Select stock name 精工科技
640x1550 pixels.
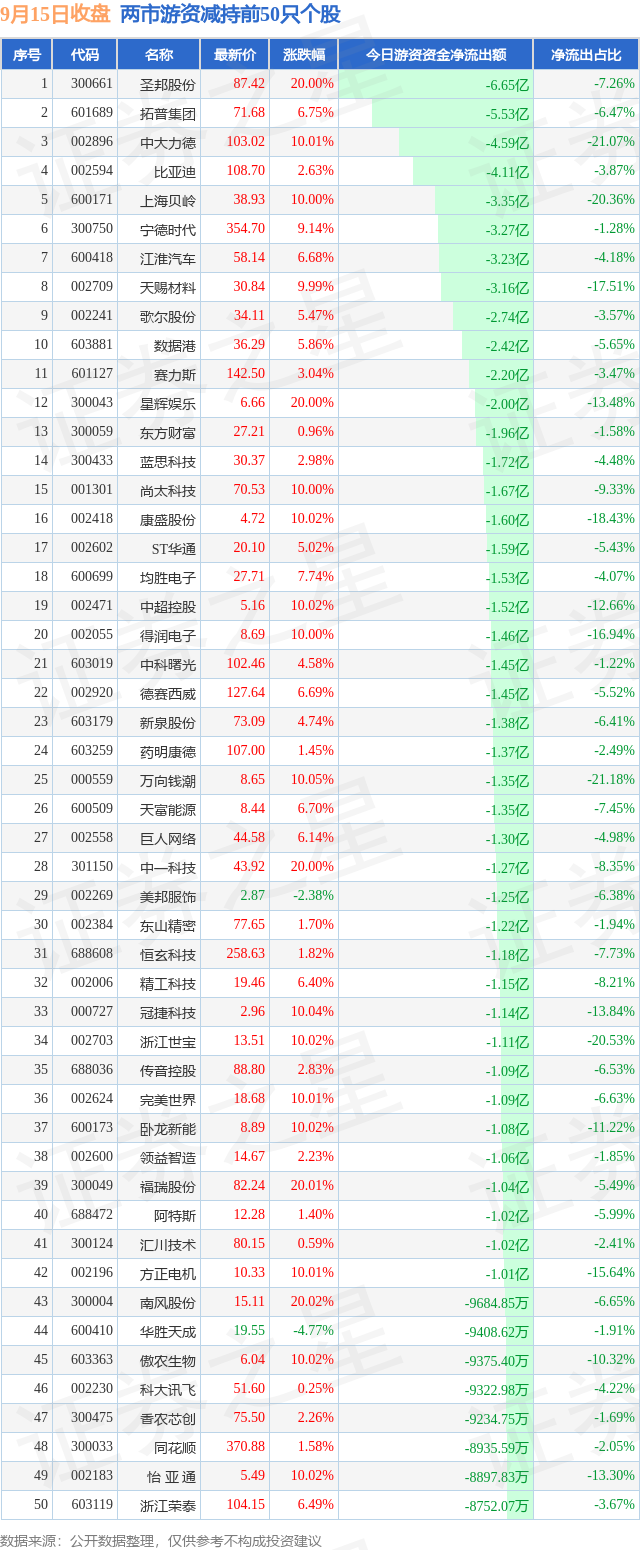[x=168, y=983]
